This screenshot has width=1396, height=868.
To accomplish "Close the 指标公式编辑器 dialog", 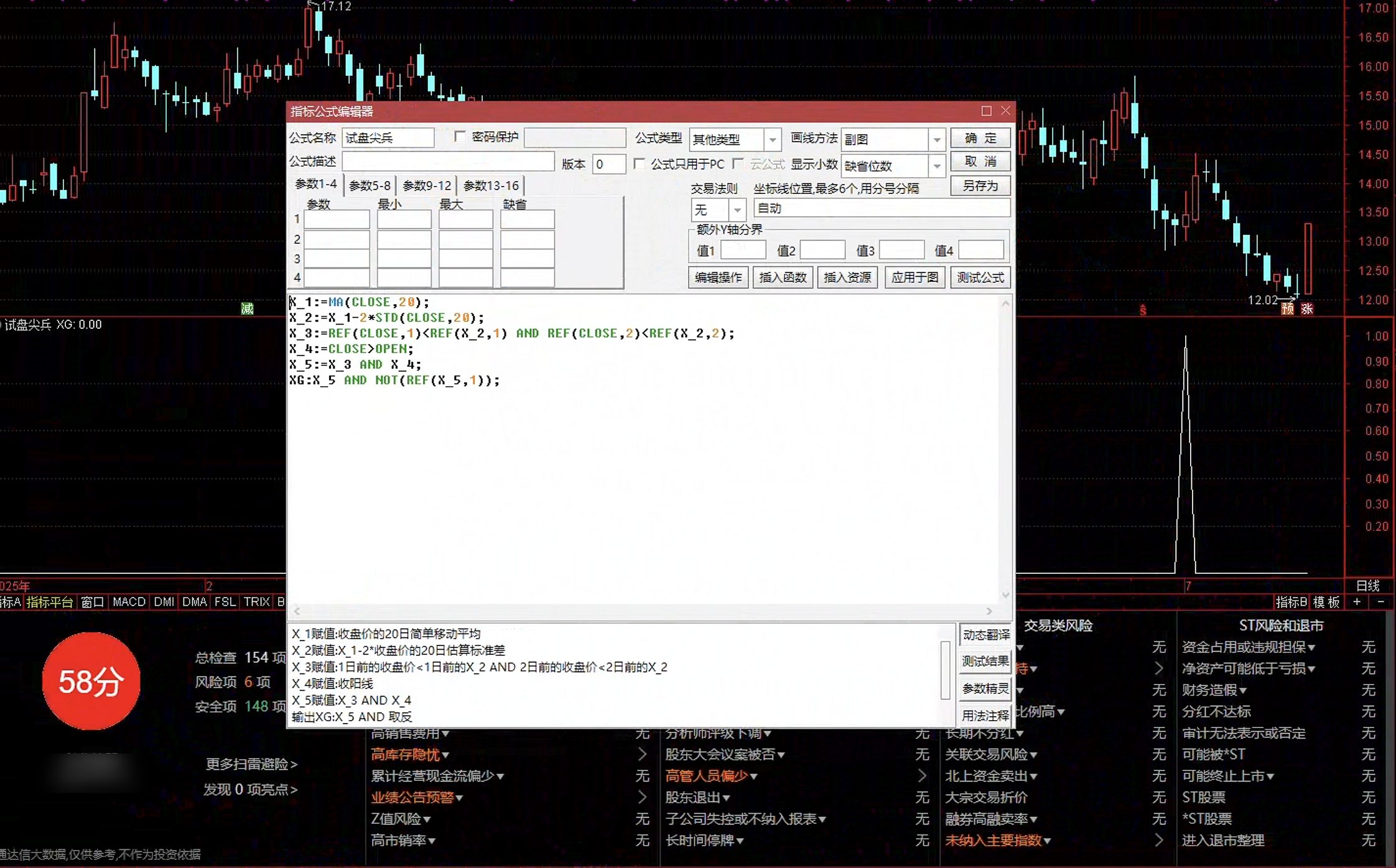I will (1005, 111).
